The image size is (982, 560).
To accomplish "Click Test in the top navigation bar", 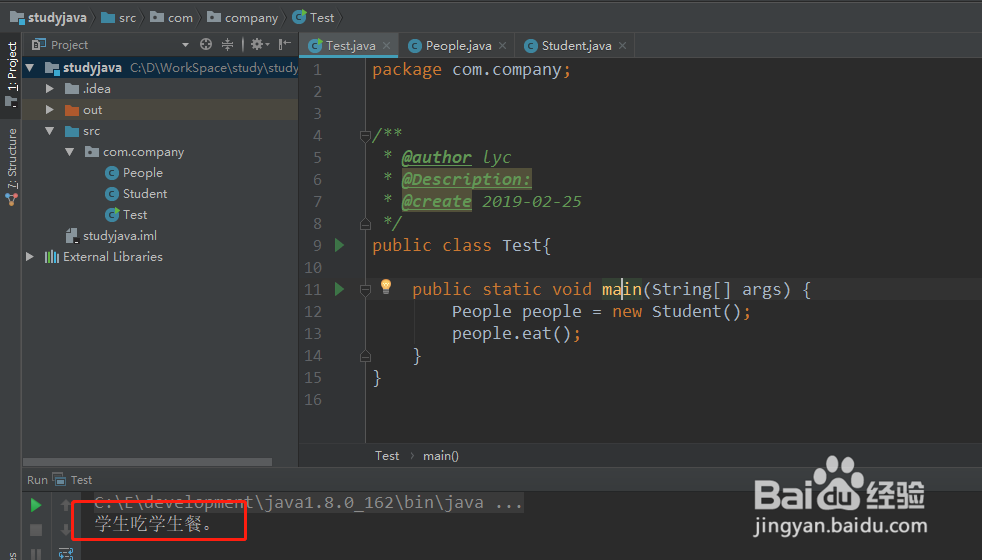I will 314,18.
